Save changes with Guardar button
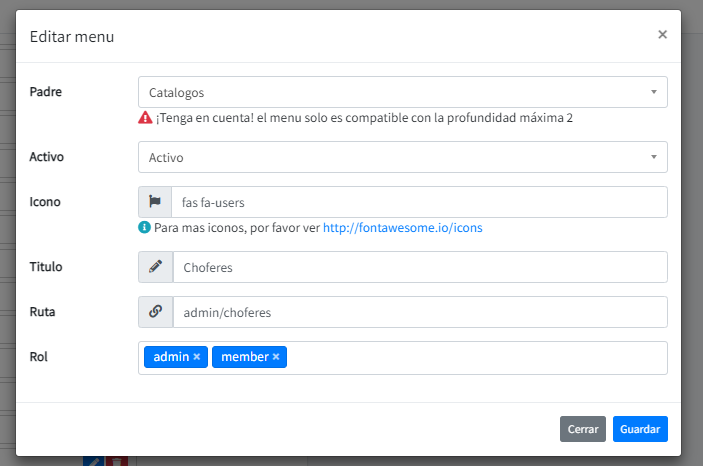The width and height of the screenshot is (703, 466). click(640, 429)
